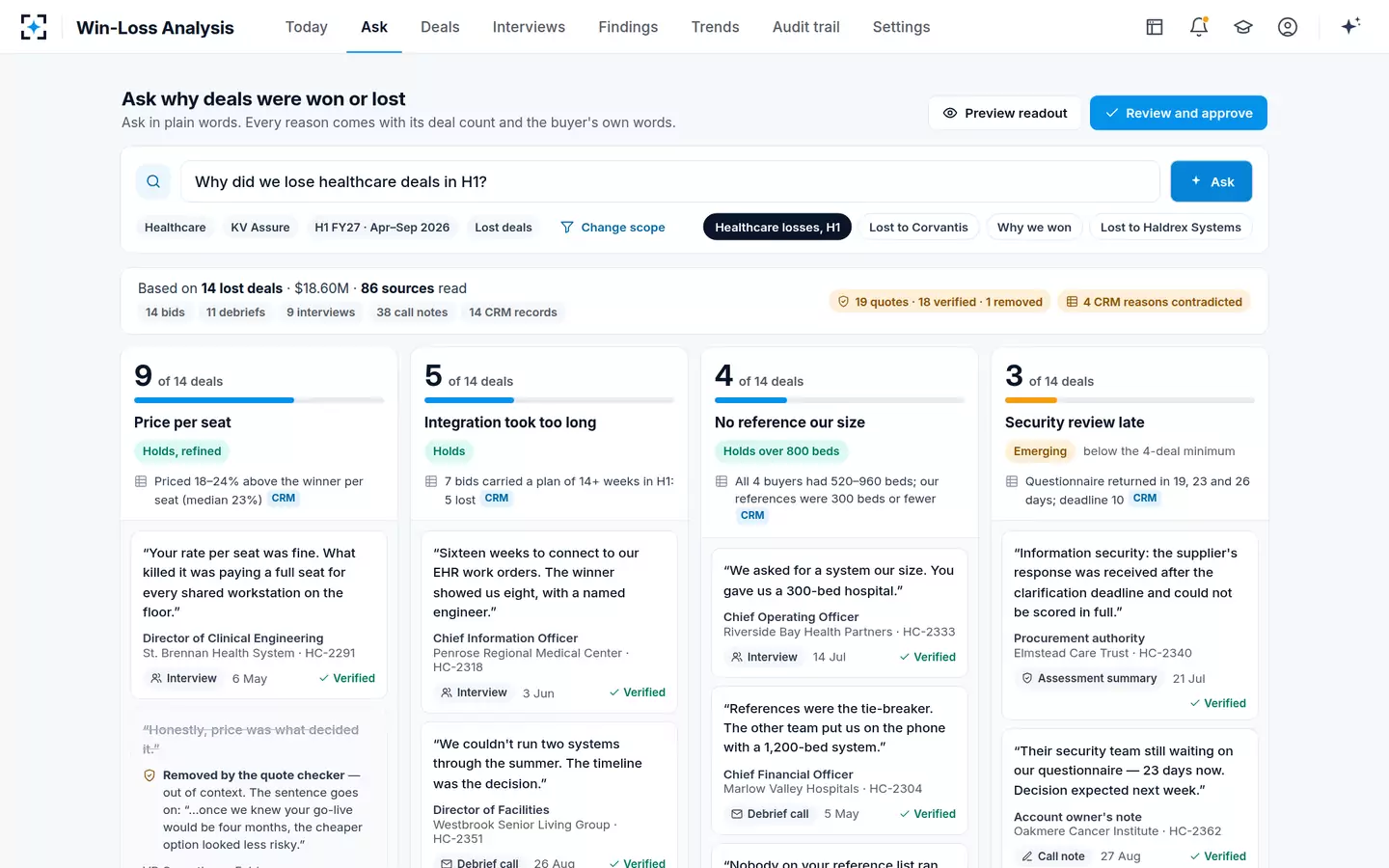Screen dimensions: 1389x868
Task: Click the shield icon next to Removed by quote checker
Action: click(x=150, y=775)
